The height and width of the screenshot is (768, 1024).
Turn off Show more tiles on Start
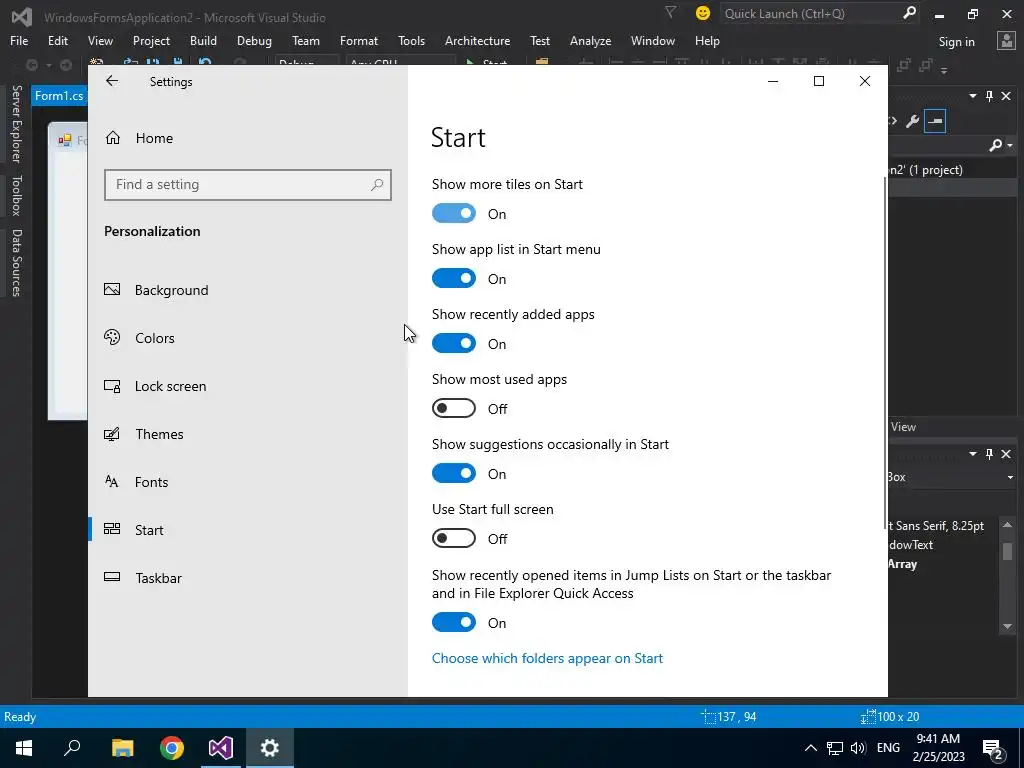[454, 214]
